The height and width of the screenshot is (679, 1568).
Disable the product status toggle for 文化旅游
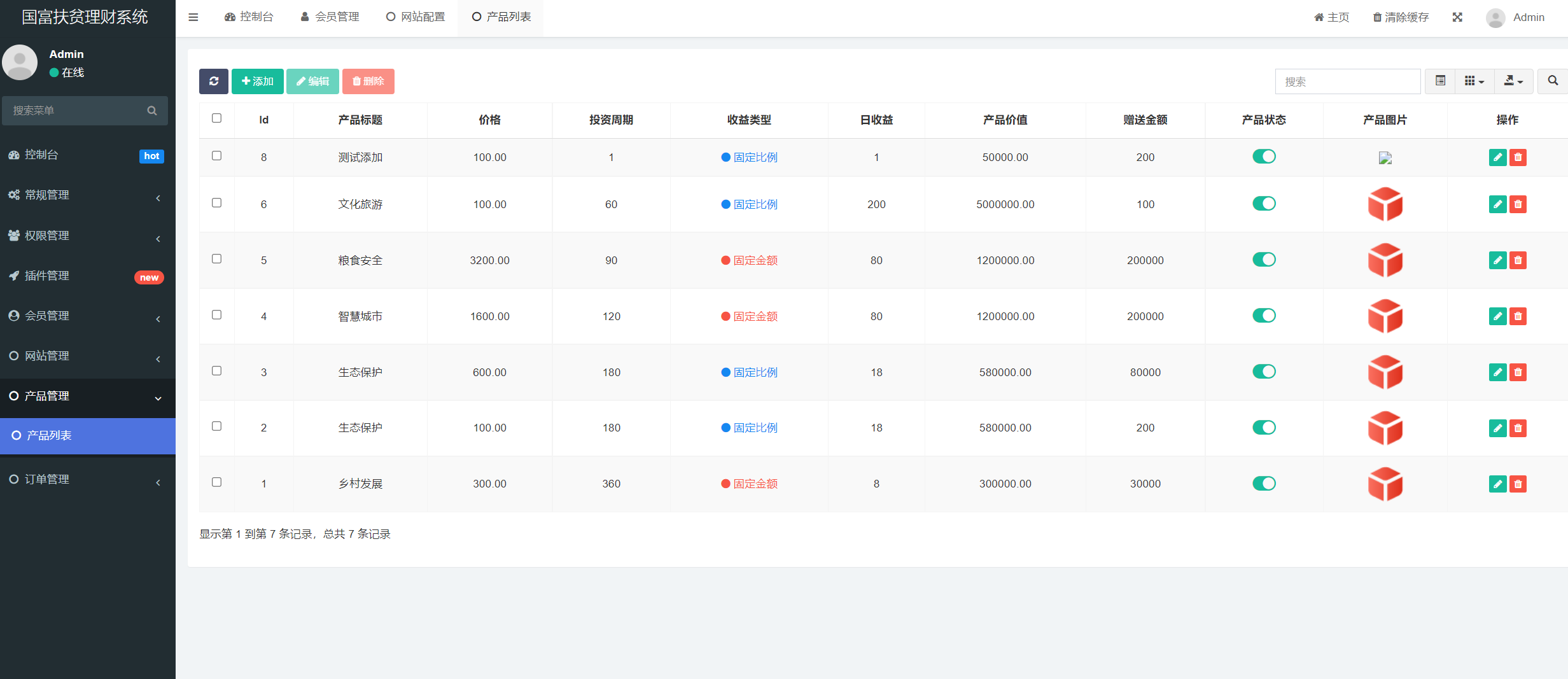point(1264,204)
